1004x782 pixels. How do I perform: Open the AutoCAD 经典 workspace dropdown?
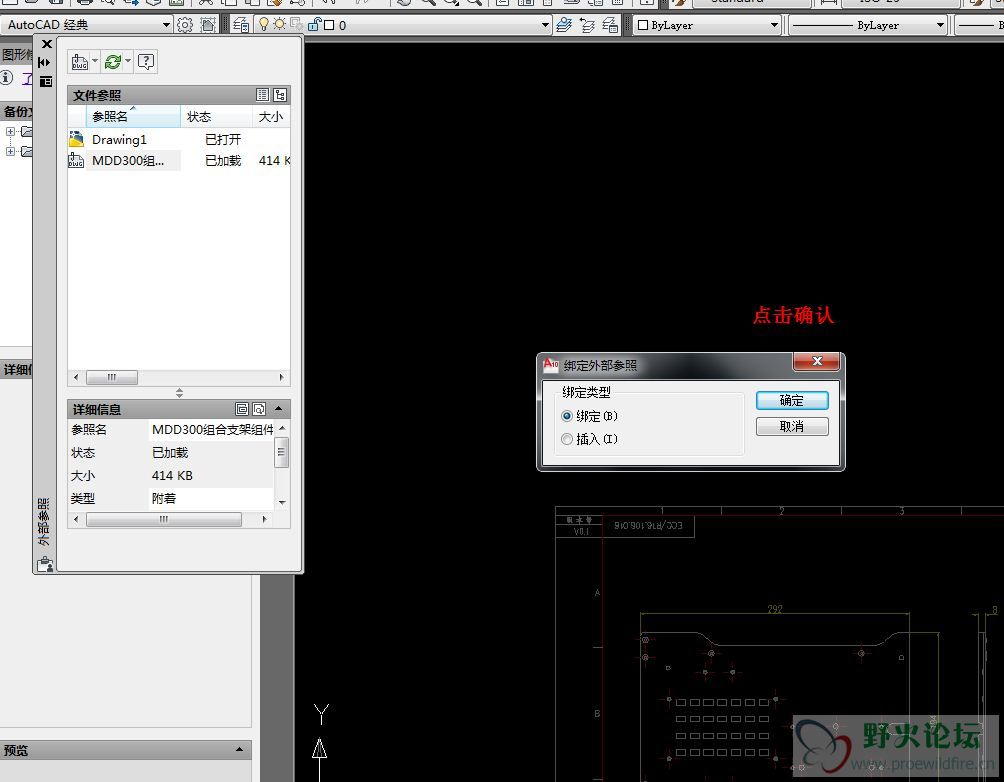tap(166, 25)
